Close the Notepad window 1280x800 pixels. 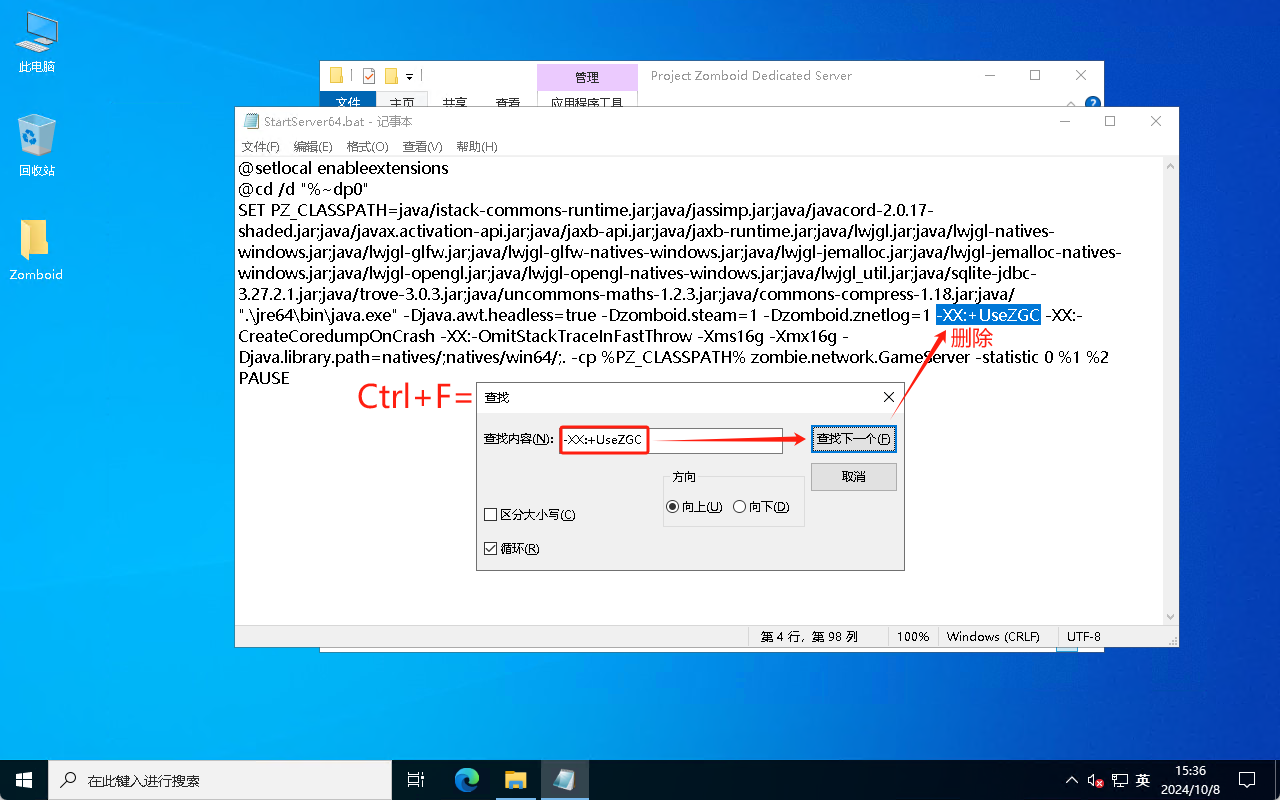pos(1156,121)
